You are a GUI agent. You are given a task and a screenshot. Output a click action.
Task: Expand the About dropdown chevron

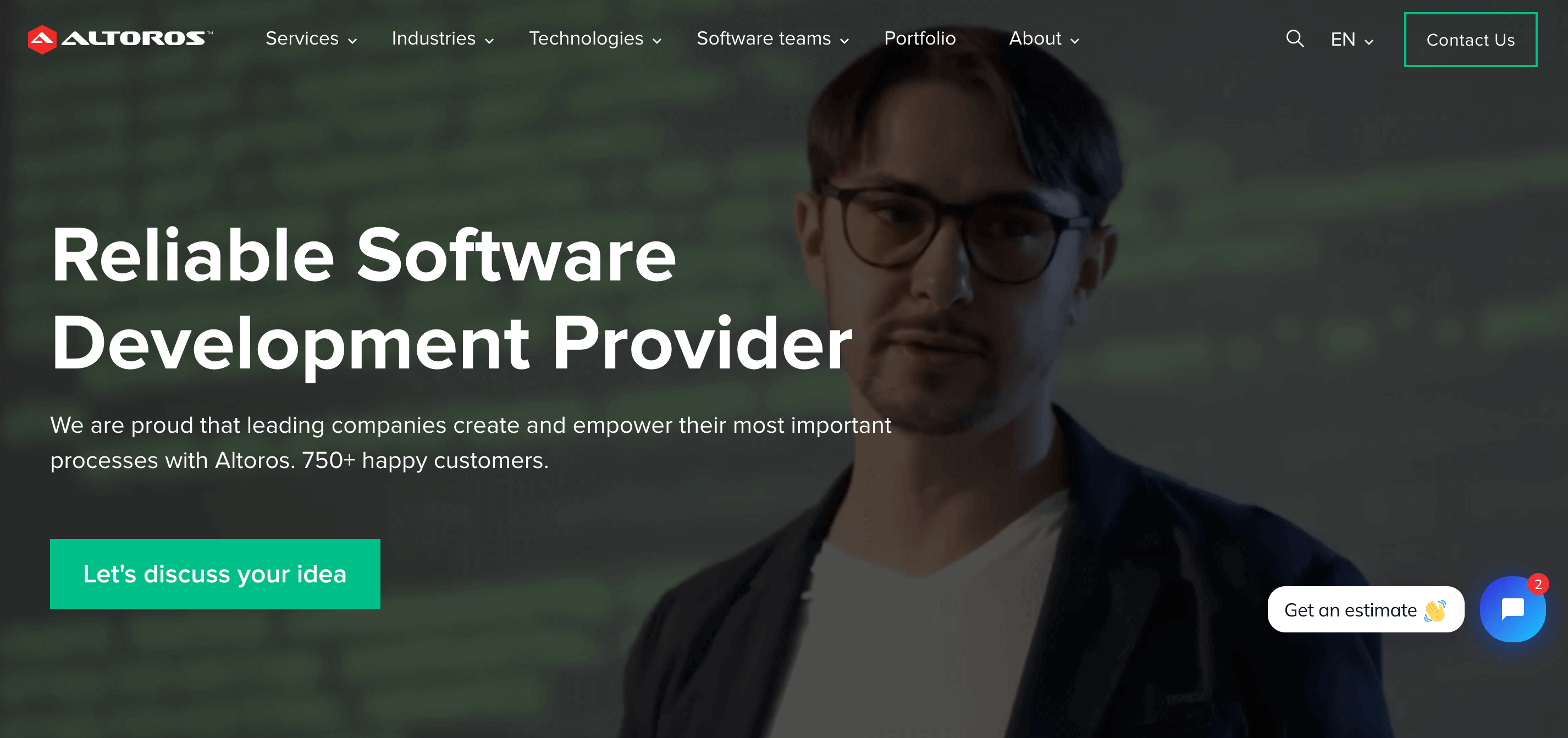click(1075, 41)
